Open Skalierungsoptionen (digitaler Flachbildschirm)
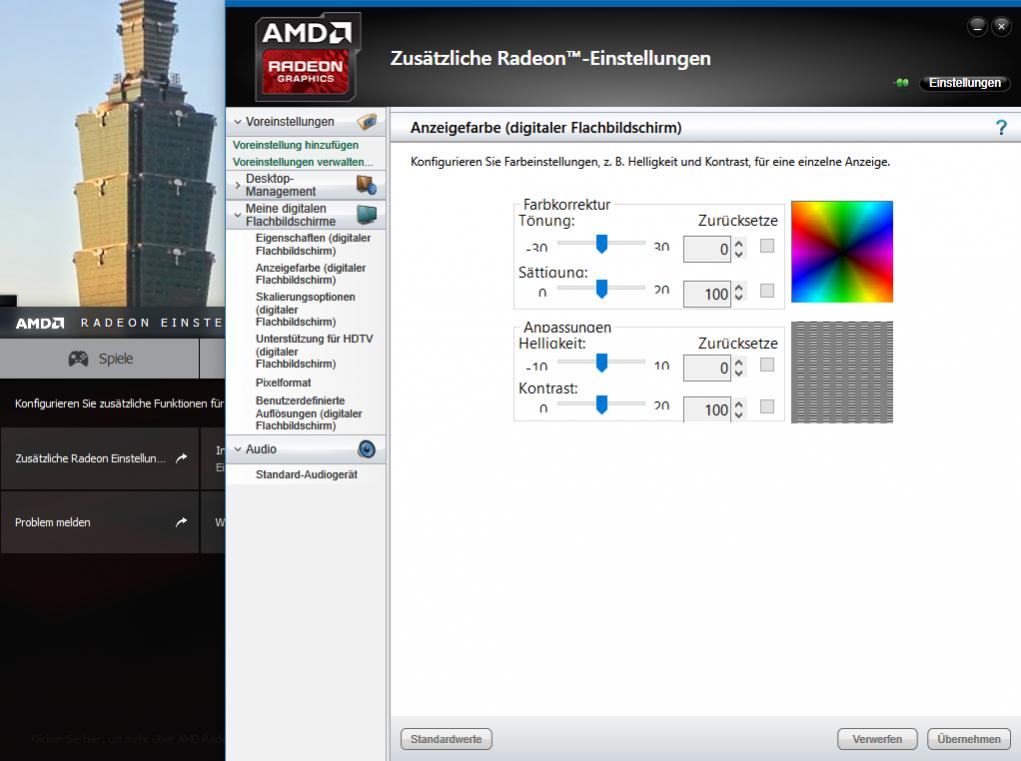 (x=305, y=309)
